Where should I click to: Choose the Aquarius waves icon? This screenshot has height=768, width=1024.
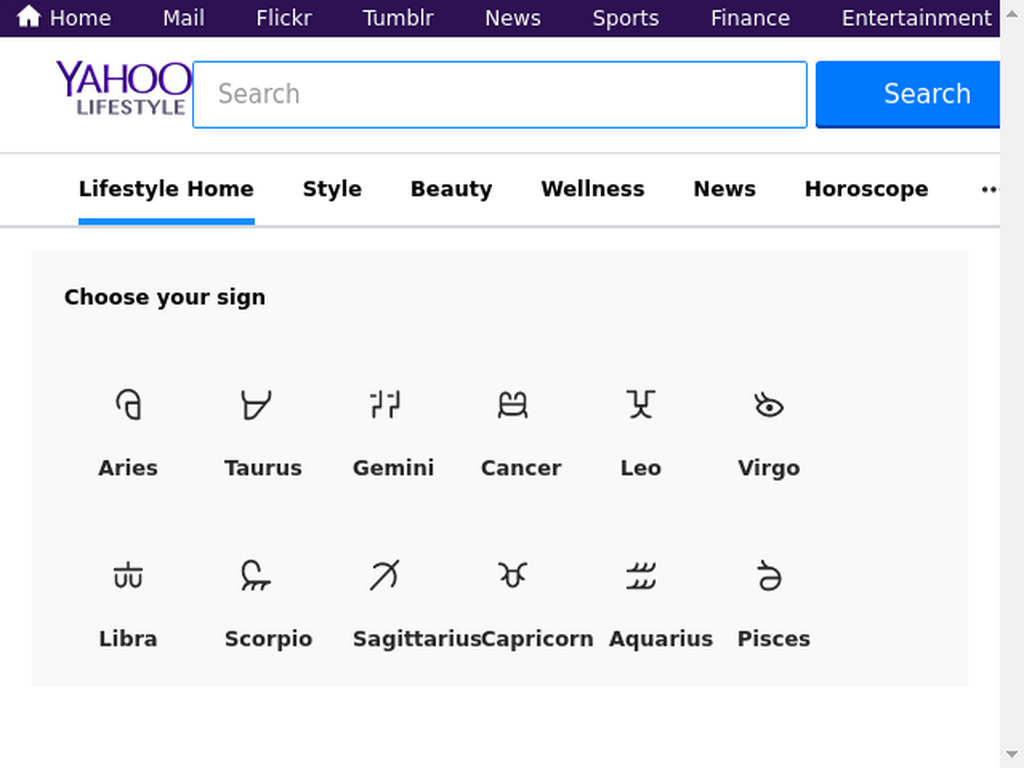[x=641, y=575]
